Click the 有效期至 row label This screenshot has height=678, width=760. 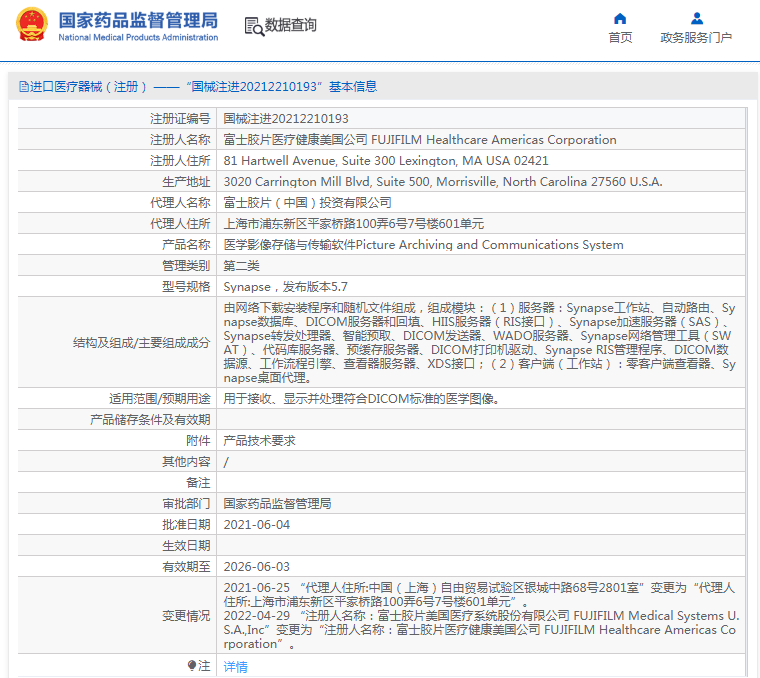[186, 567]
